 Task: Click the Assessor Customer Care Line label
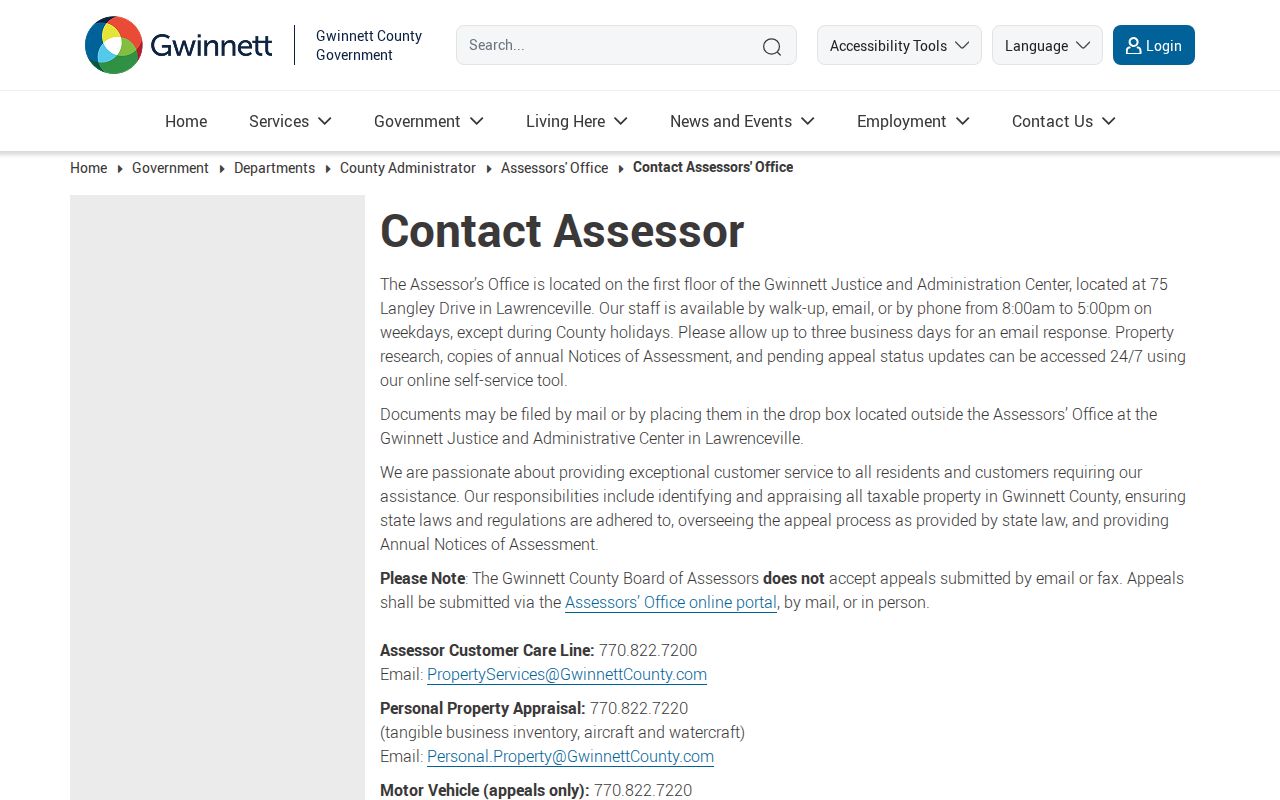[487, 650]
